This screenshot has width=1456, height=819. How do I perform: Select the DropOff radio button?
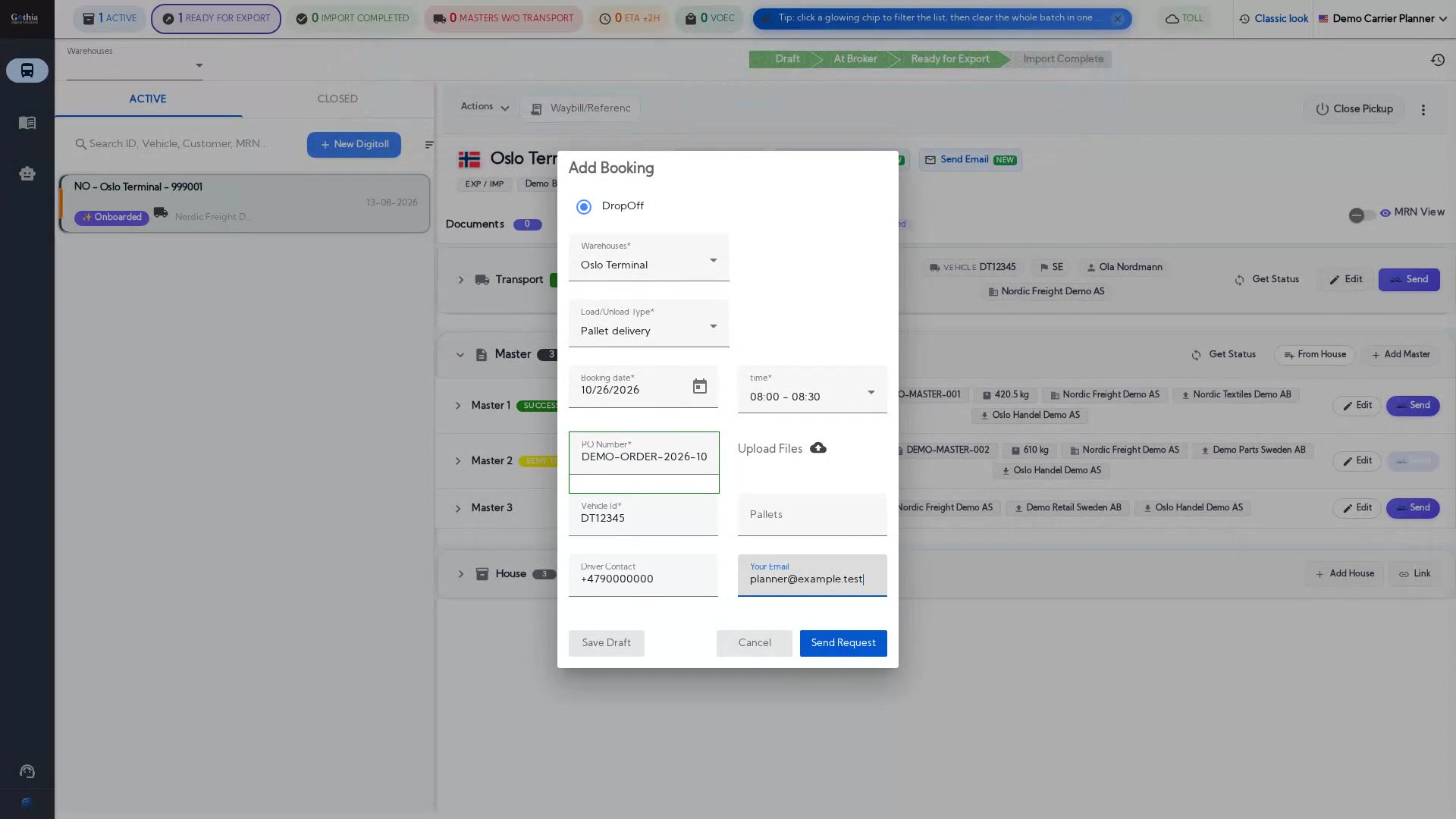tap(583, 207)
